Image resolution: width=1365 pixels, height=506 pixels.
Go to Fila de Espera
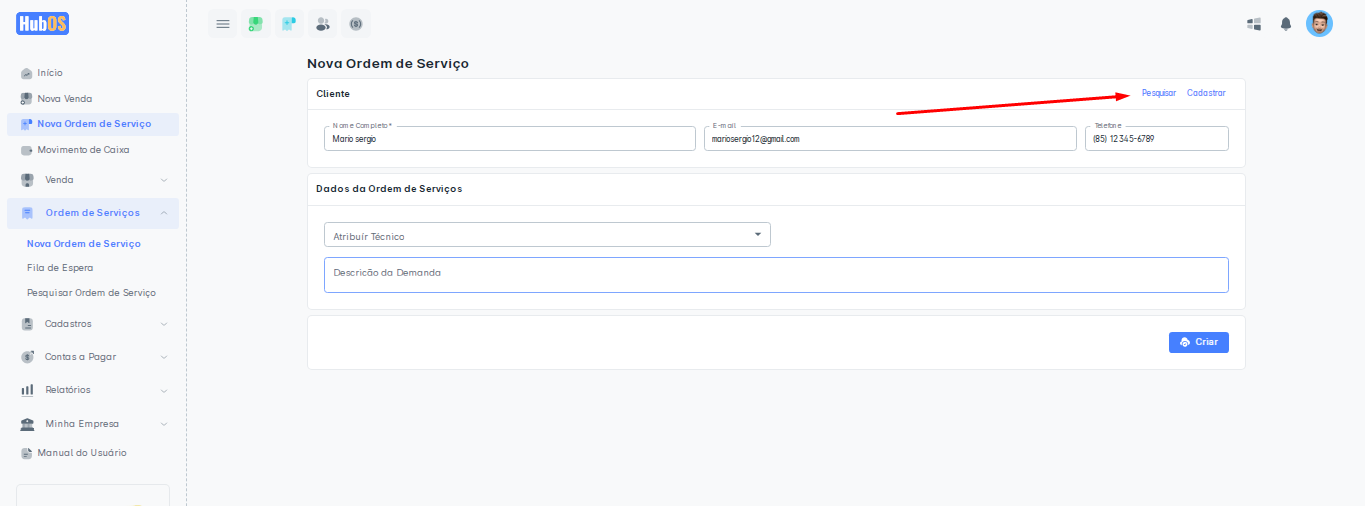click(x=60, y=268)
